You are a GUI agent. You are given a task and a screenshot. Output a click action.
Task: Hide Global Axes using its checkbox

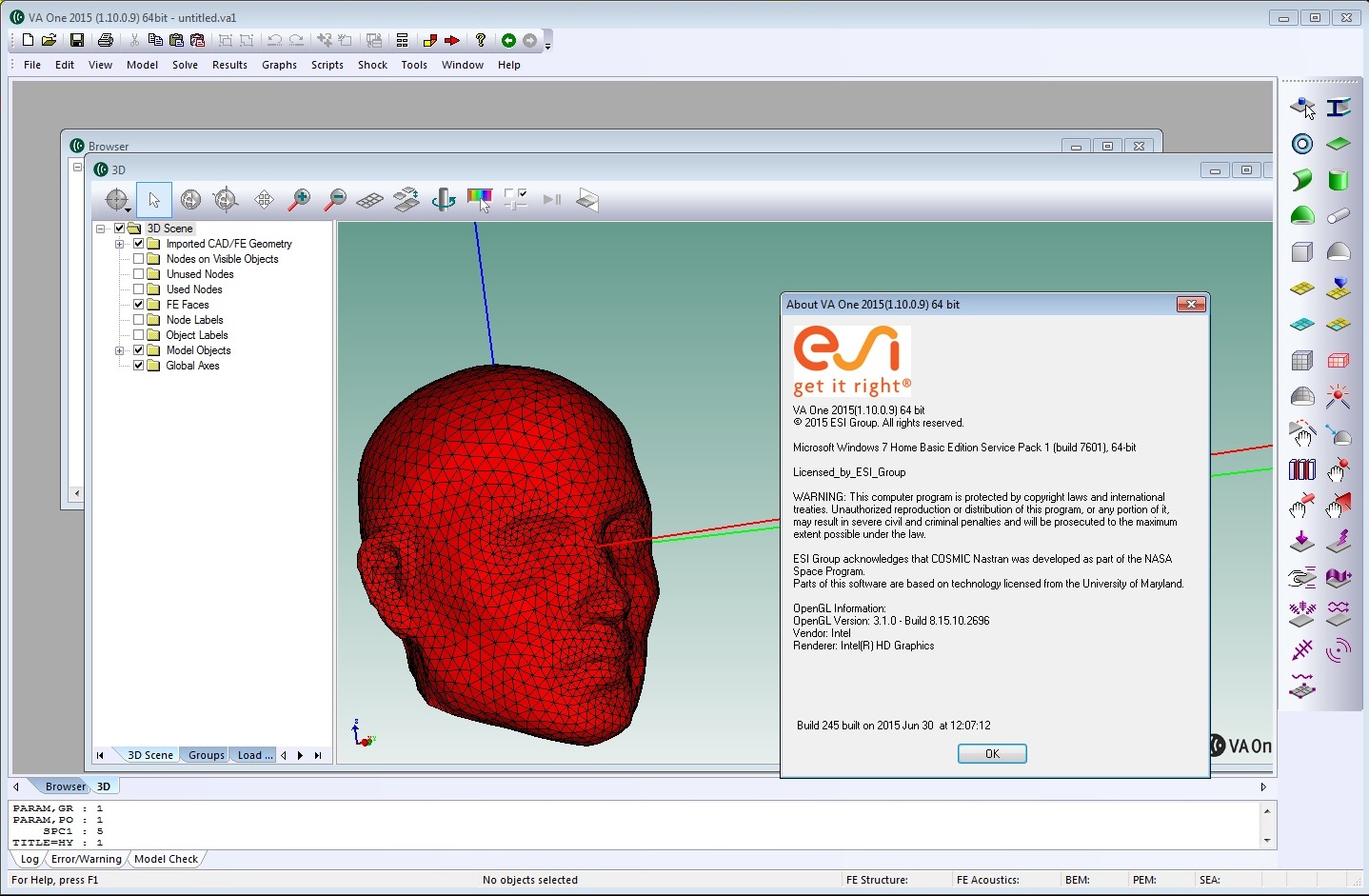(x=139, y=366)
